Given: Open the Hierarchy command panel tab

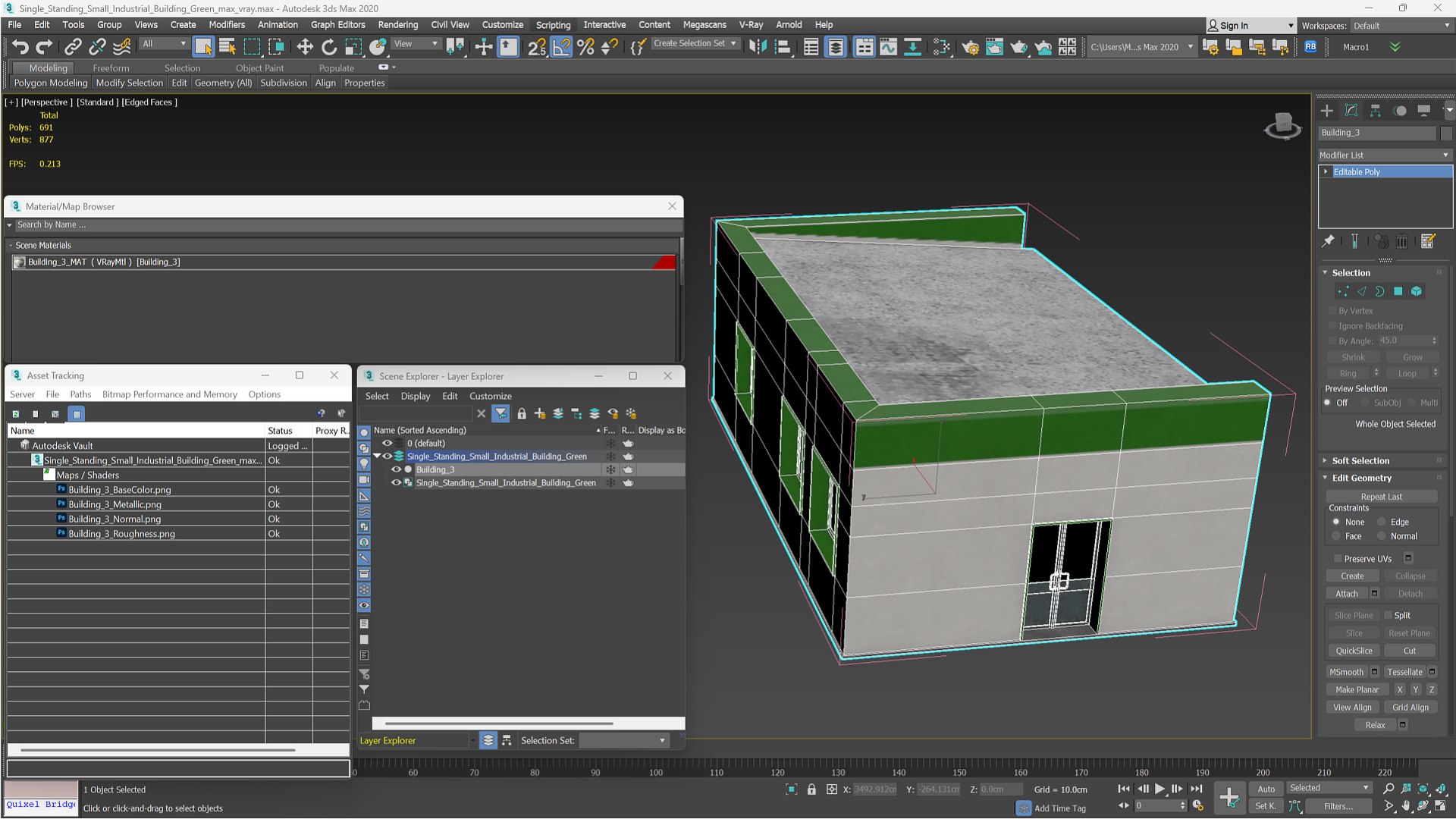Looking at the screenshot, I should pos(1376,111).
